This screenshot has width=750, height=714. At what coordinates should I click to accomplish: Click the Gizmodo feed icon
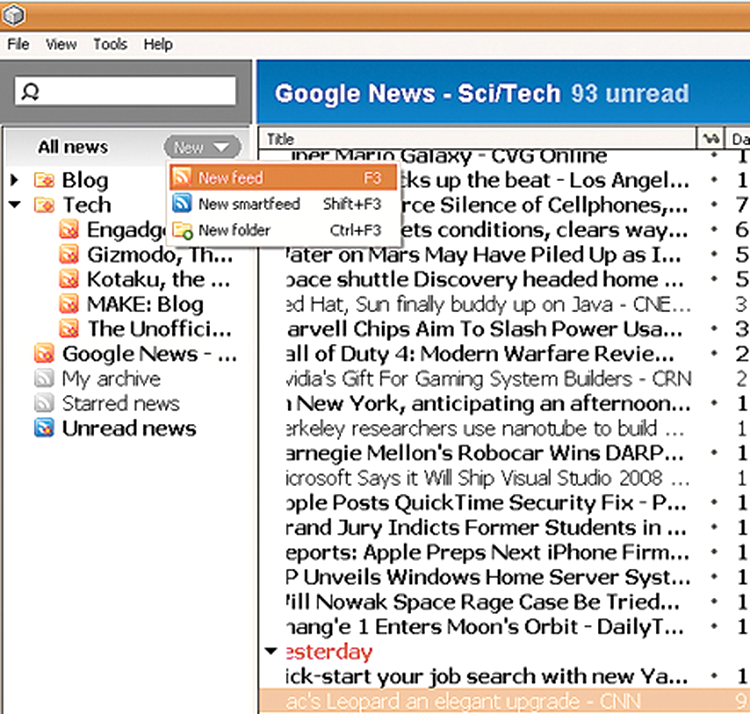(69, 254)
